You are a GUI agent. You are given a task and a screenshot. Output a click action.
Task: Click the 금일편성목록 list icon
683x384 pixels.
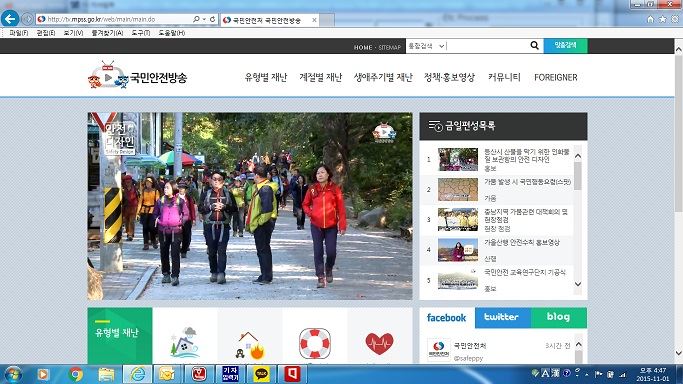point(435,126)
